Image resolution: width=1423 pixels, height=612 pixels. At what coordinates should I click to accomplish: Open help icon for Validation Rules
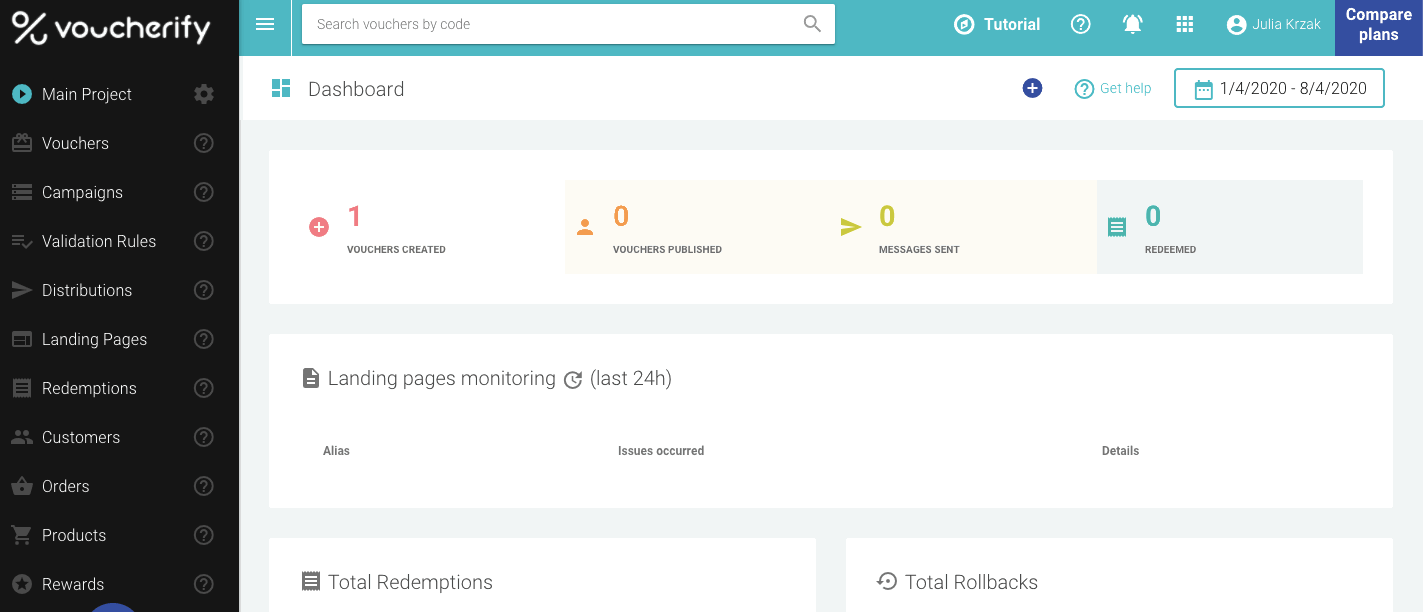point(204,241)
